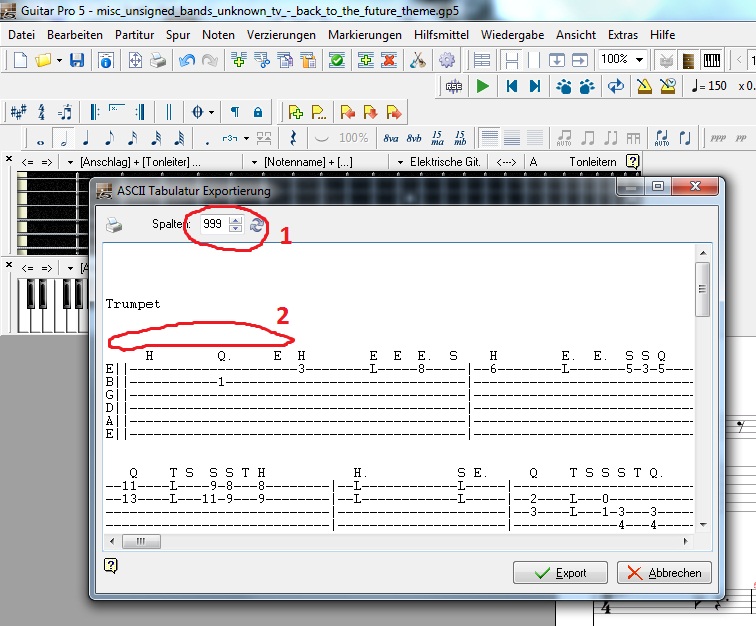
Task: Open the 100% zoom dropdown
Action: [639, 60]
